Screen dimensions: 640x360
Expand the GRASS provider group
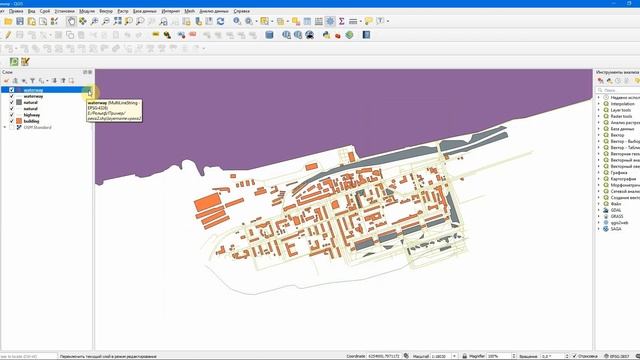599,216
